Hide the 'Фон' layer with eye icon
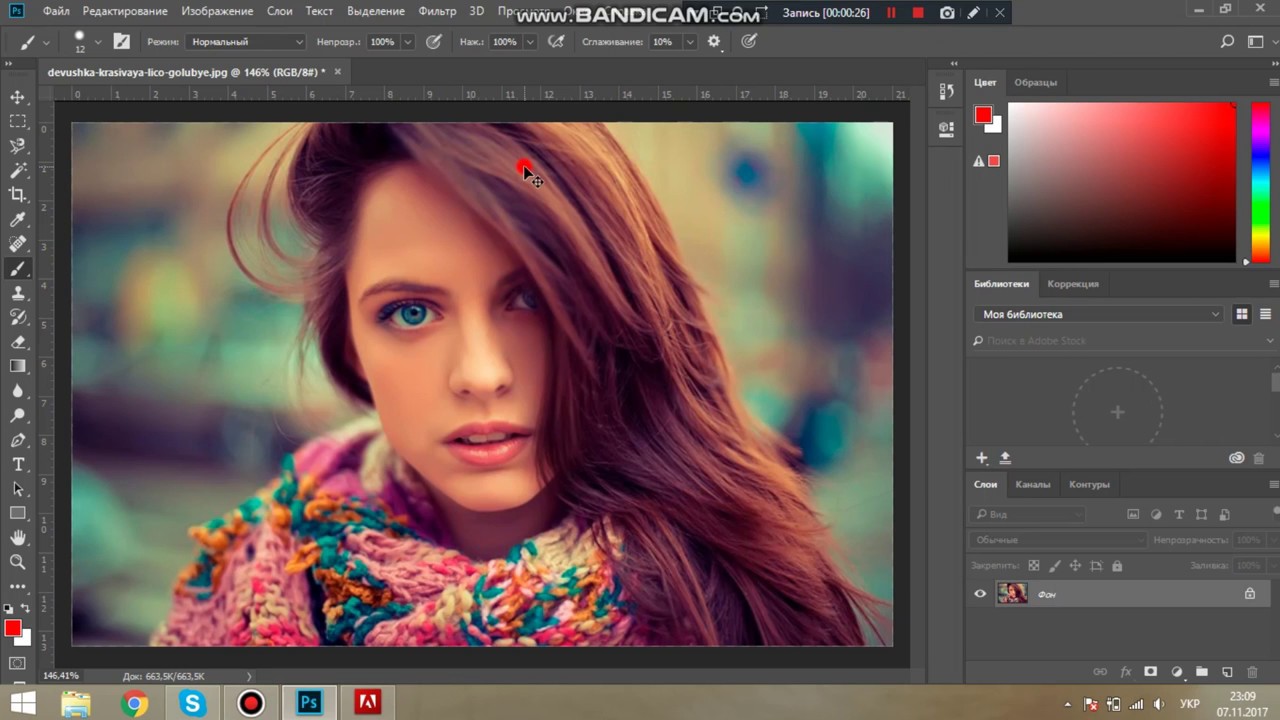The height and width of the screenshot is (720, 1280). 980,594
